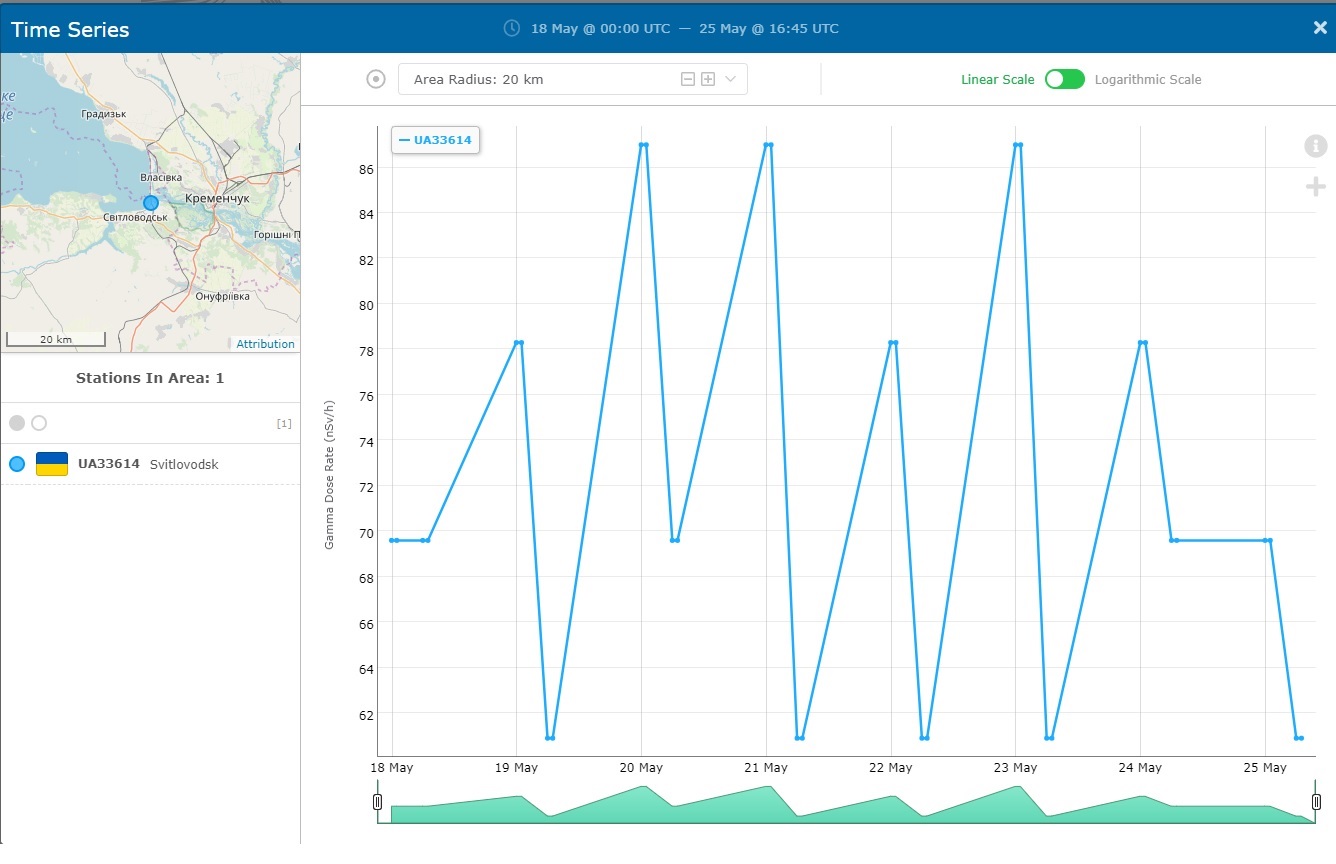Viewport: 1336px width, 864px height.
Task: Click the Ukraine flag icon
Action: click(52, 464)
